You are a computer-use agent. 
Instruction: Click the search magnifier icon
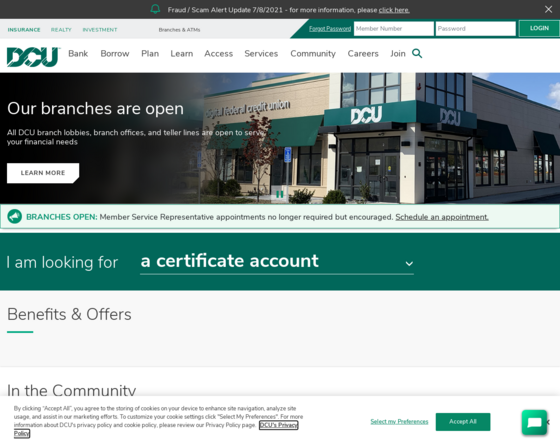coord(417,54)
